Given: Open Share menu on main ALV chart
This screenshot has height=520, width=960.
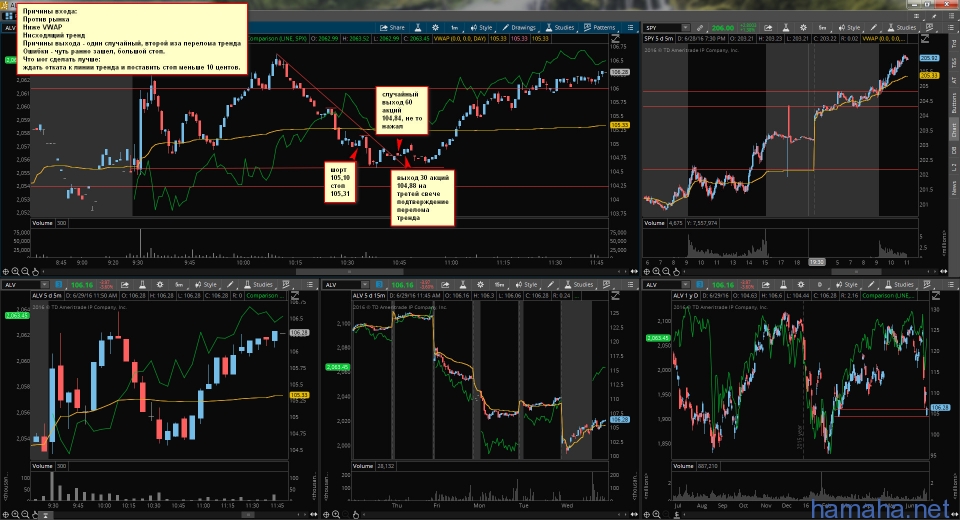Looking at the screenshot, I should [x=392, y=28].
